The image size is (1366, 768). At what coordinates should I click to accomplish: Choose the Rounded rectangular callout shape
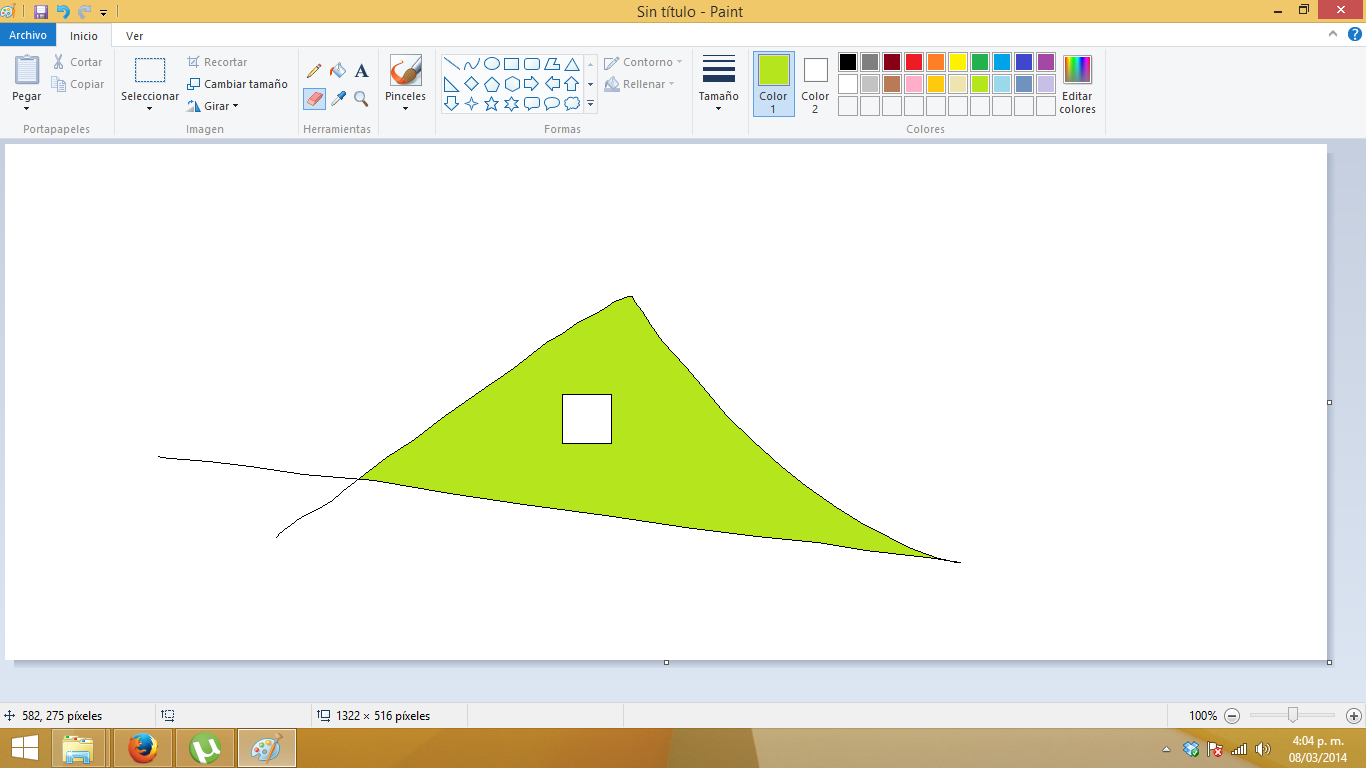click(x=532, y=103)
